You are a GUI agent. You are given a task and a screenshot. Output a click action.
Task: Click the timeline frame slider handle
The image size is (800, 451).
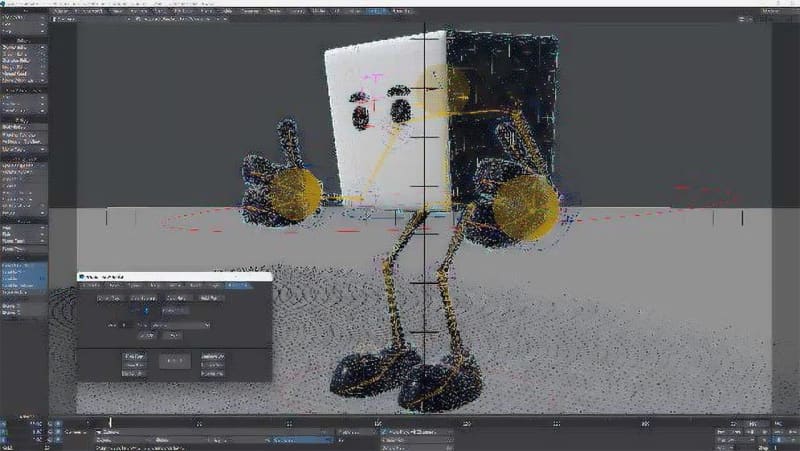pyautogui.click(x=110, y=422)
